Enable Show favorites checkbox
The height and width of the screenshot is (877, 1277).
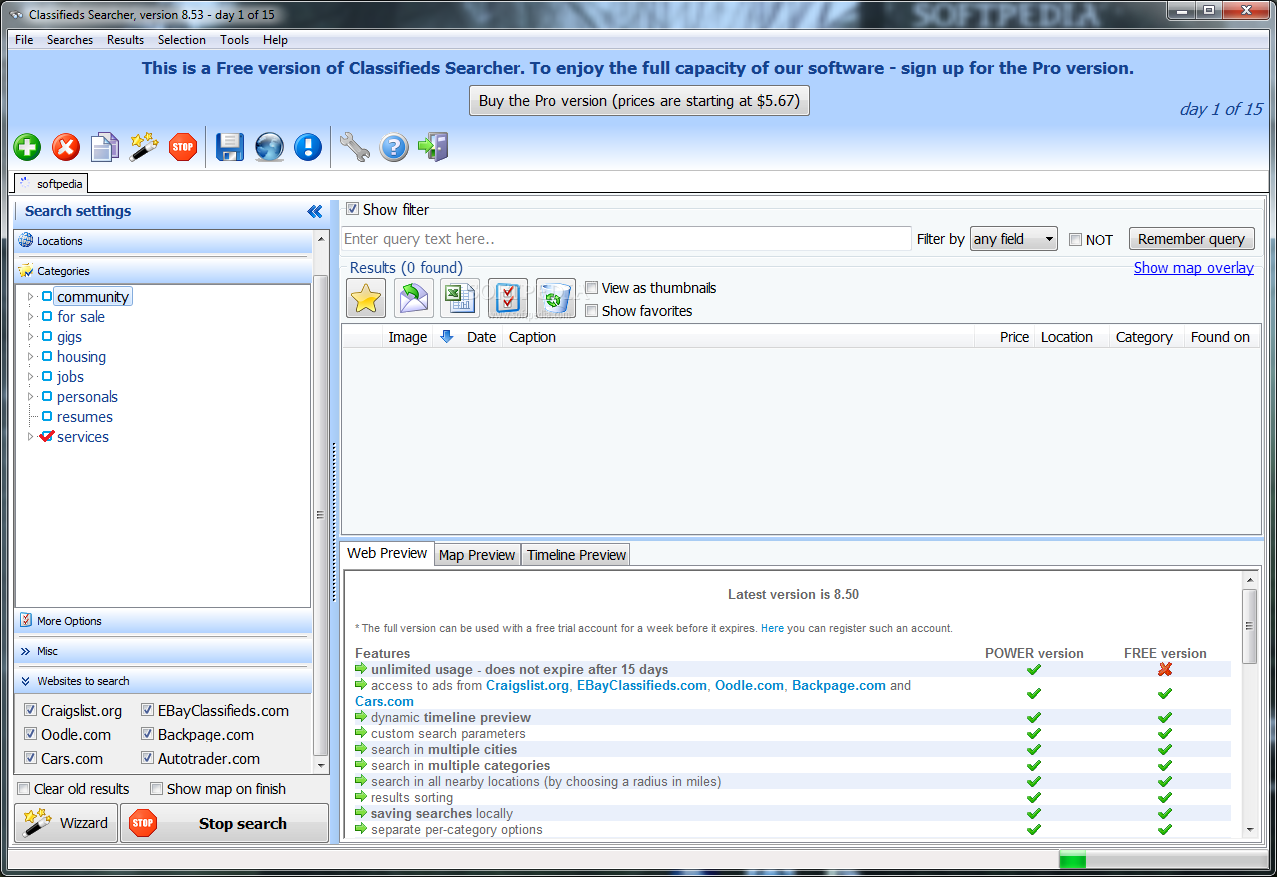pyautogui.click(x=591, y=311)
